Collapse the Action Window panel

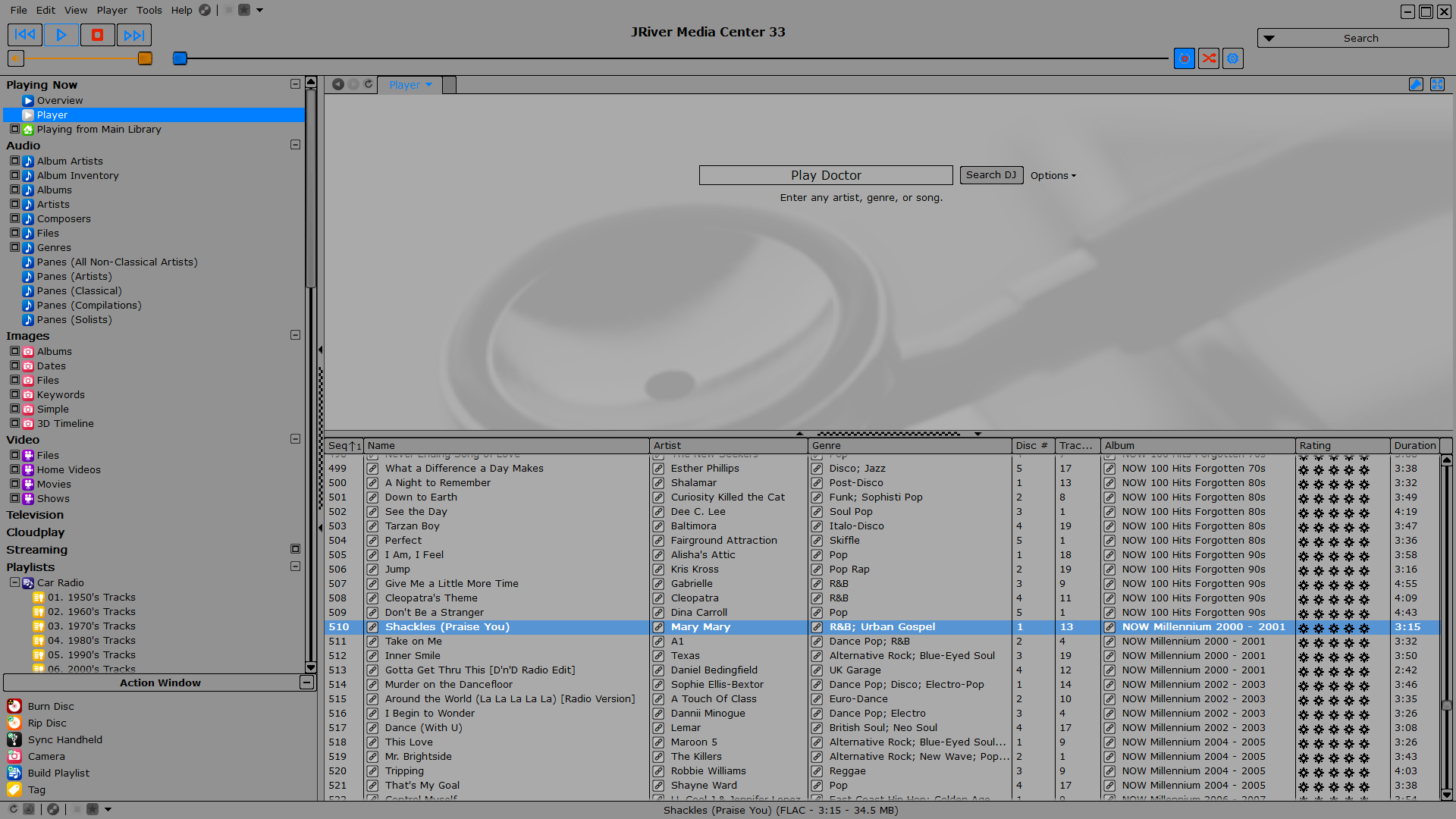(306, 682)
